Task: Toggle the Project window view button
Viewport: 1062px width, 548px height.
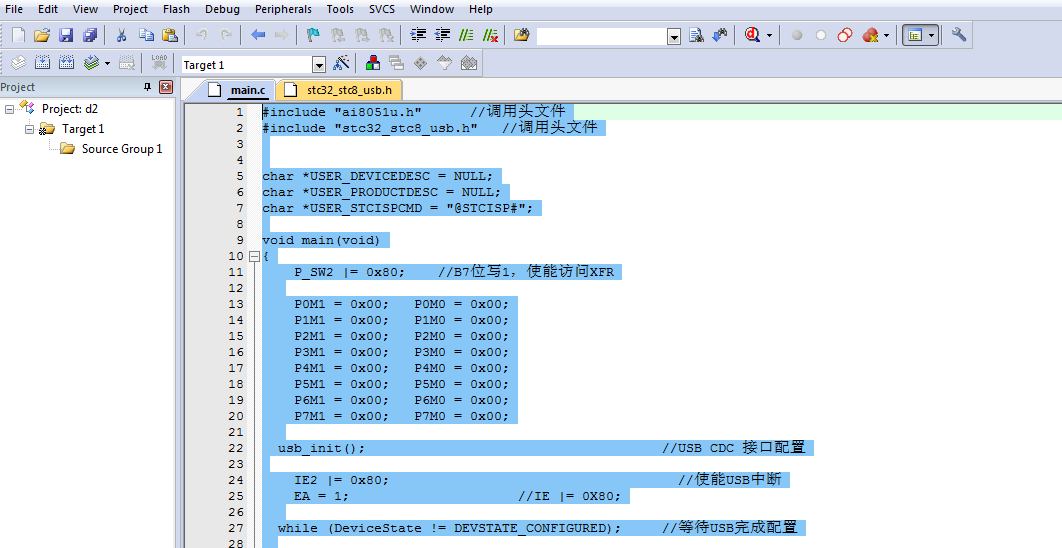Action: point(916,35)
